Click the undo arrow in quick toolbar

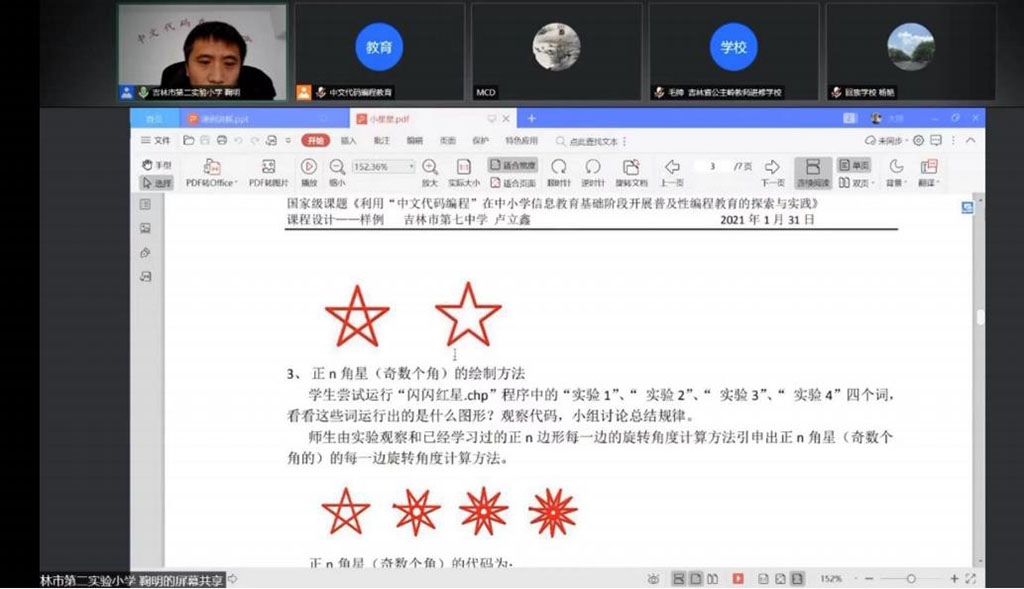click(238, 140)
